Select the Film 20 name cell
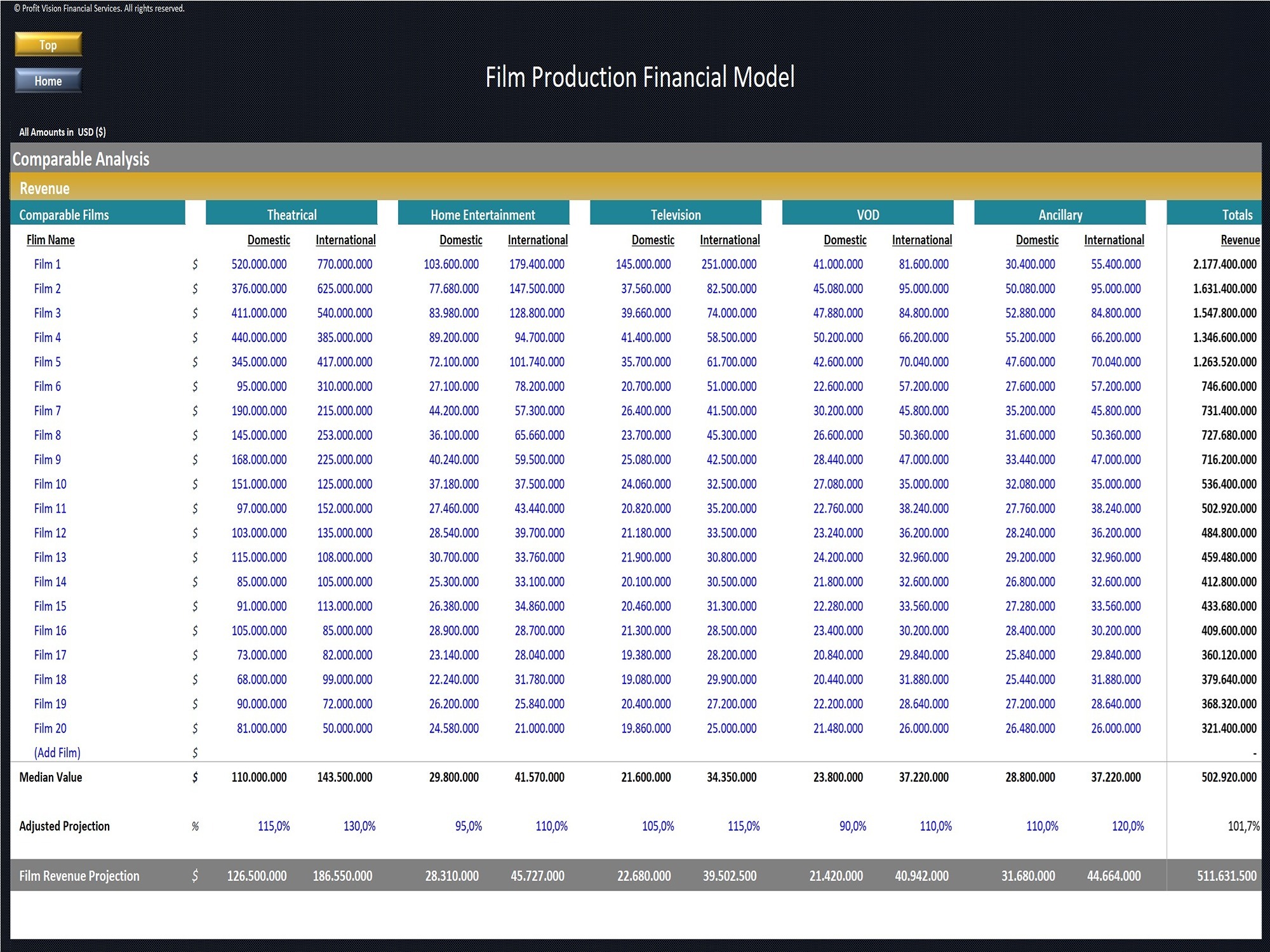The image size is (1270, 952). (50, 728)
